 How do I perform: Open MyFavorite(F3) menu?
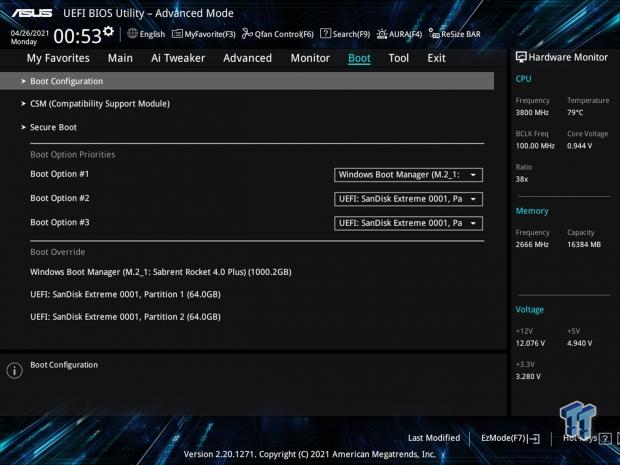pyautogui.click(x=204, y=34)
